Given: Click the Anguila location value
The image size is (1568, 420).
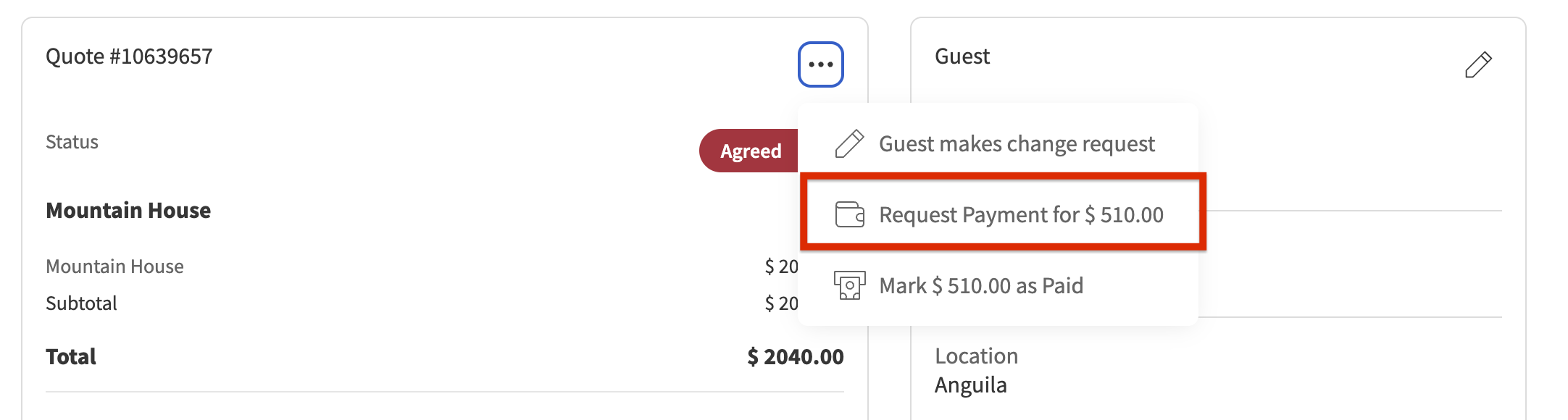Looking at the screenshot, I should point(970,385).
